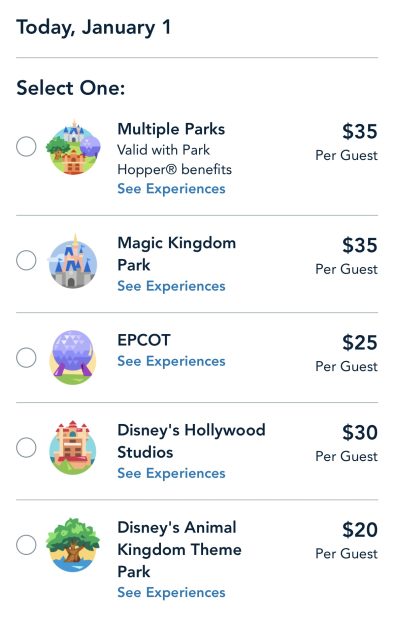Choose the EPCOT radio option

(x=26, y=358)
